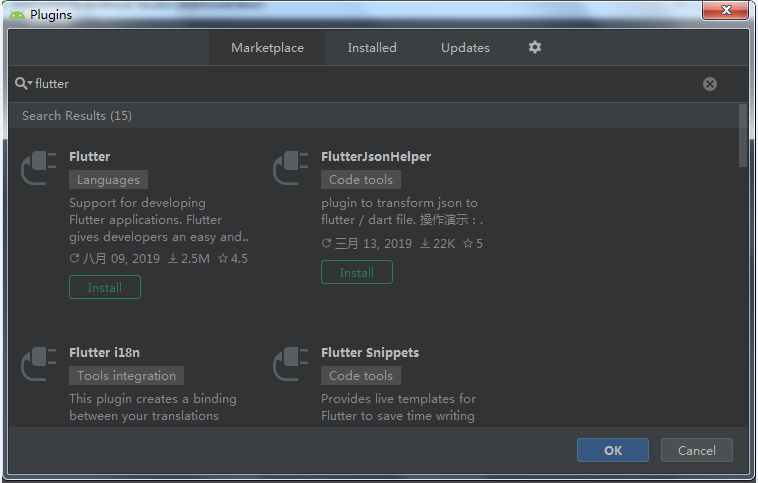
Task: Install the Flutter plugin
Action: [x=105, y=287]
